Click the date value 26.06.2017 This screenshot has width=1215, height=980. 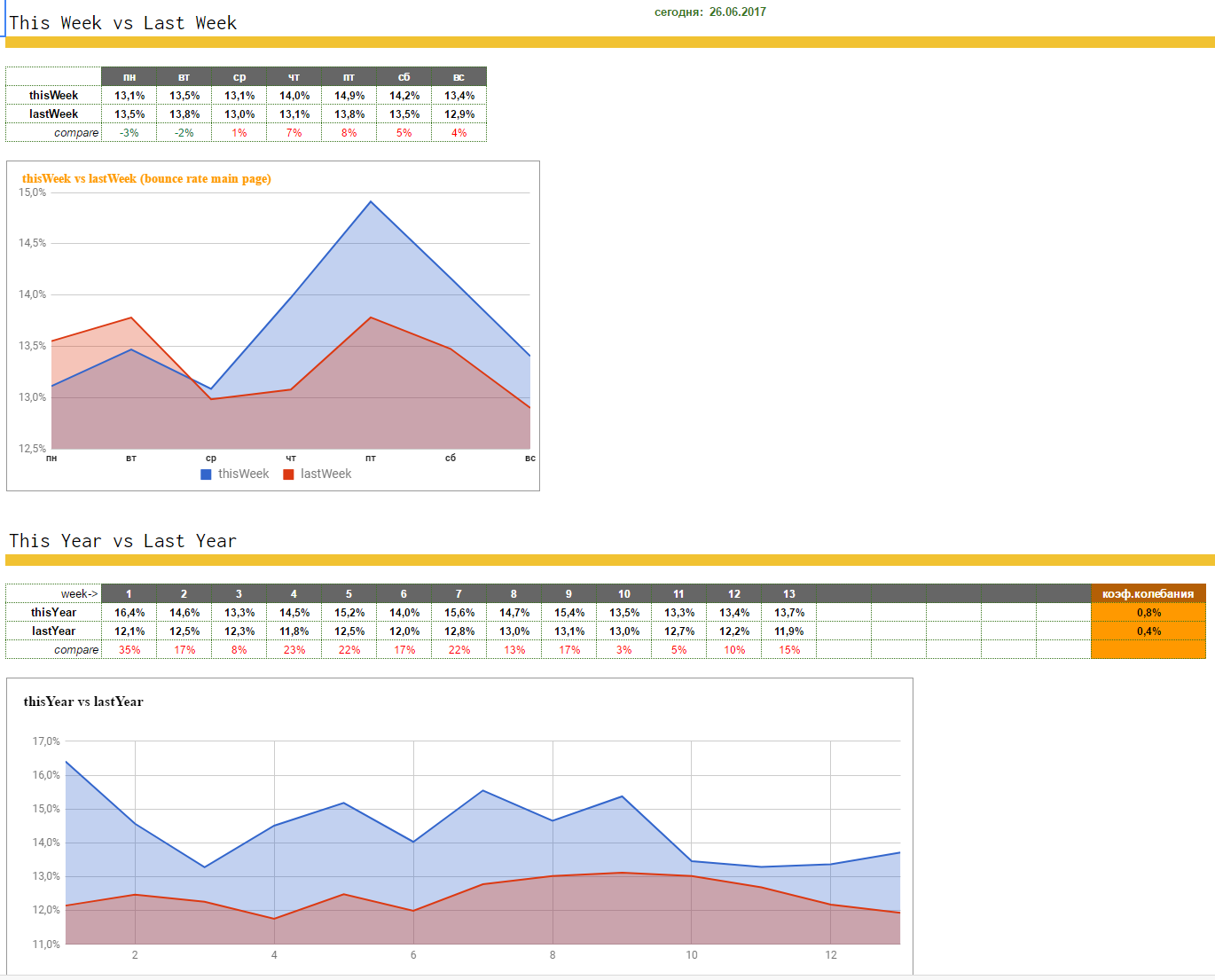point(738,12)
